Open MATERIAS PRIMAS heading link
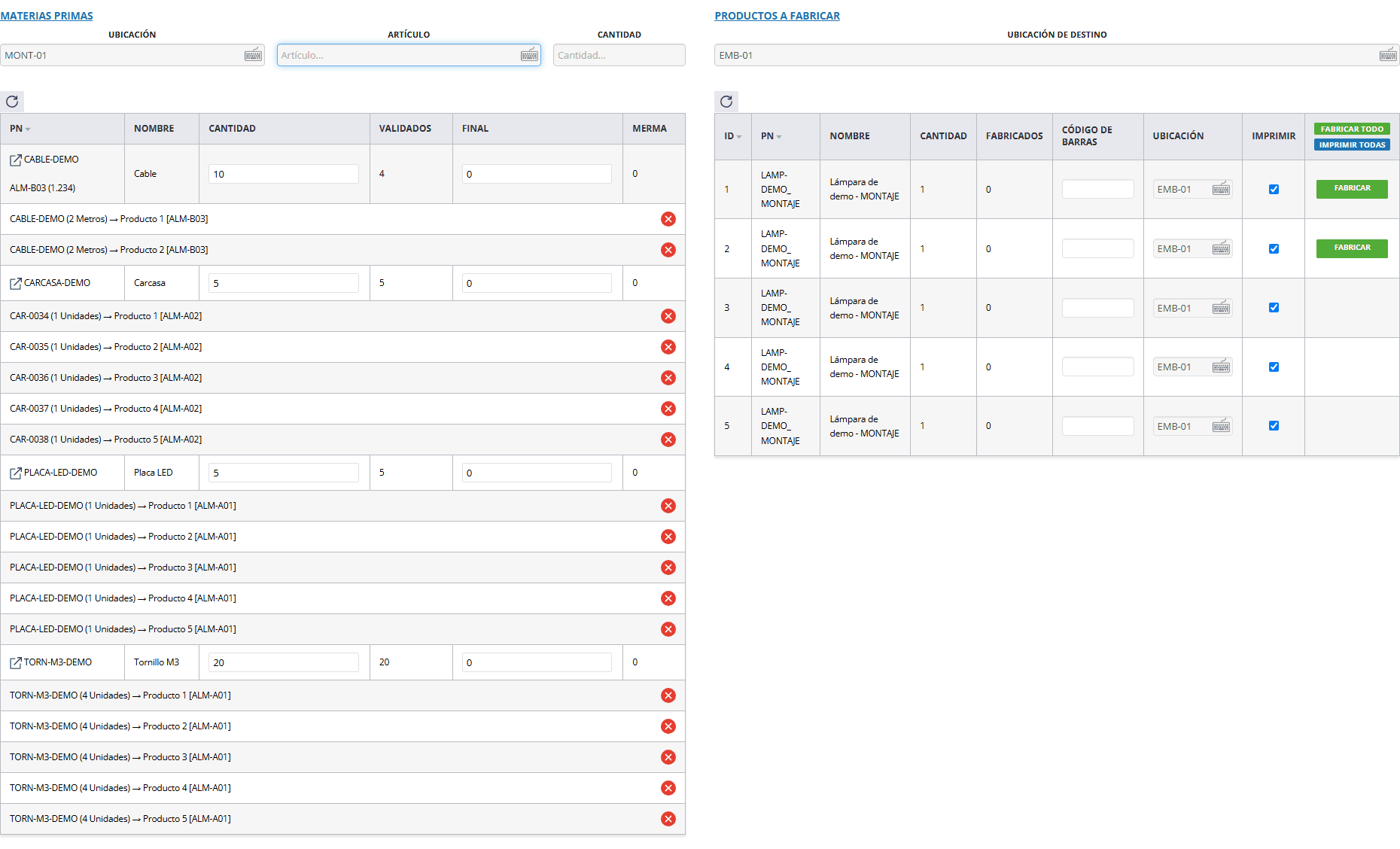 click(47, 16)
